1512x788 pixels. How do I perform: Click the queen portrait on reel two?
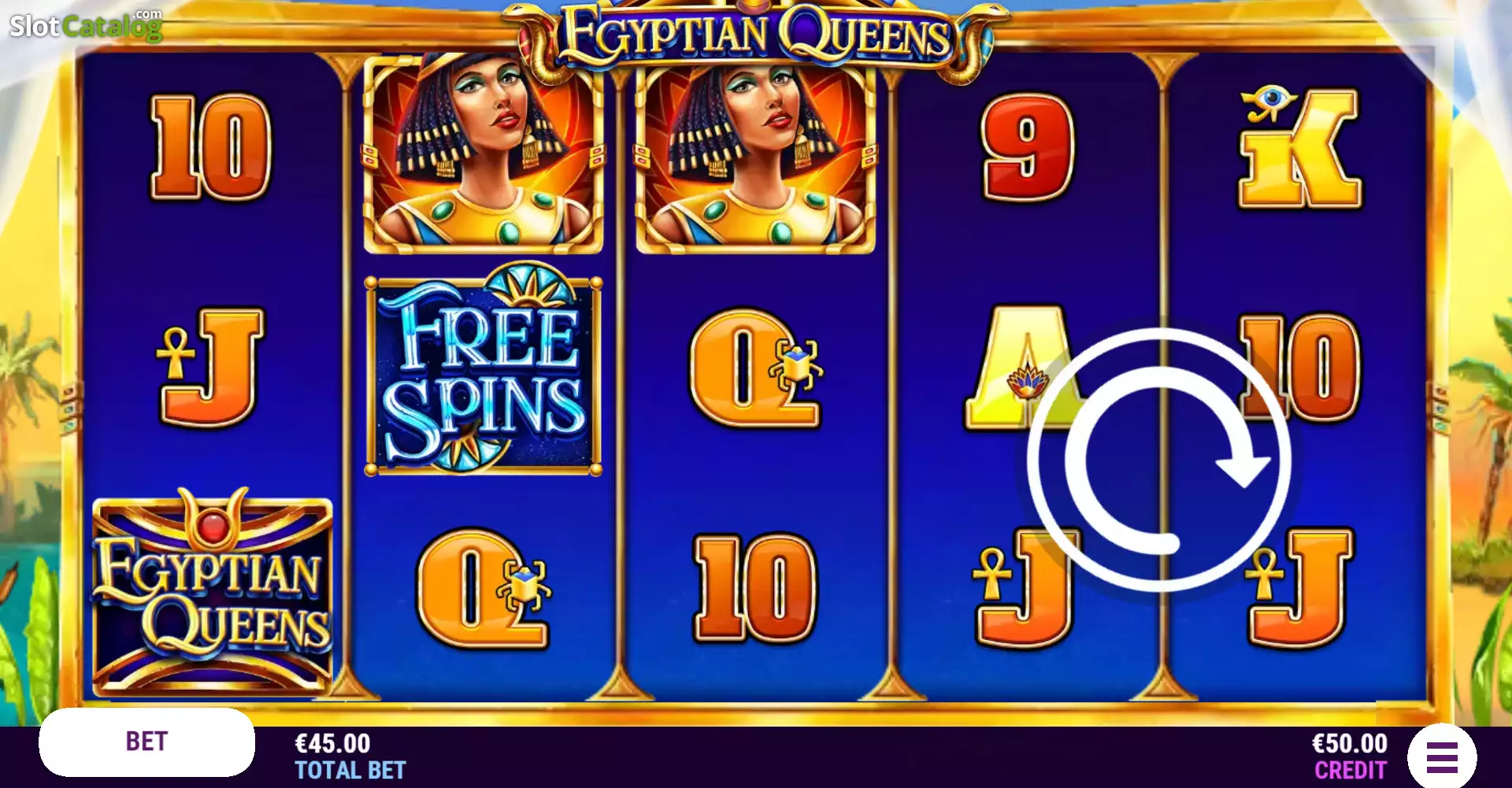484,154
